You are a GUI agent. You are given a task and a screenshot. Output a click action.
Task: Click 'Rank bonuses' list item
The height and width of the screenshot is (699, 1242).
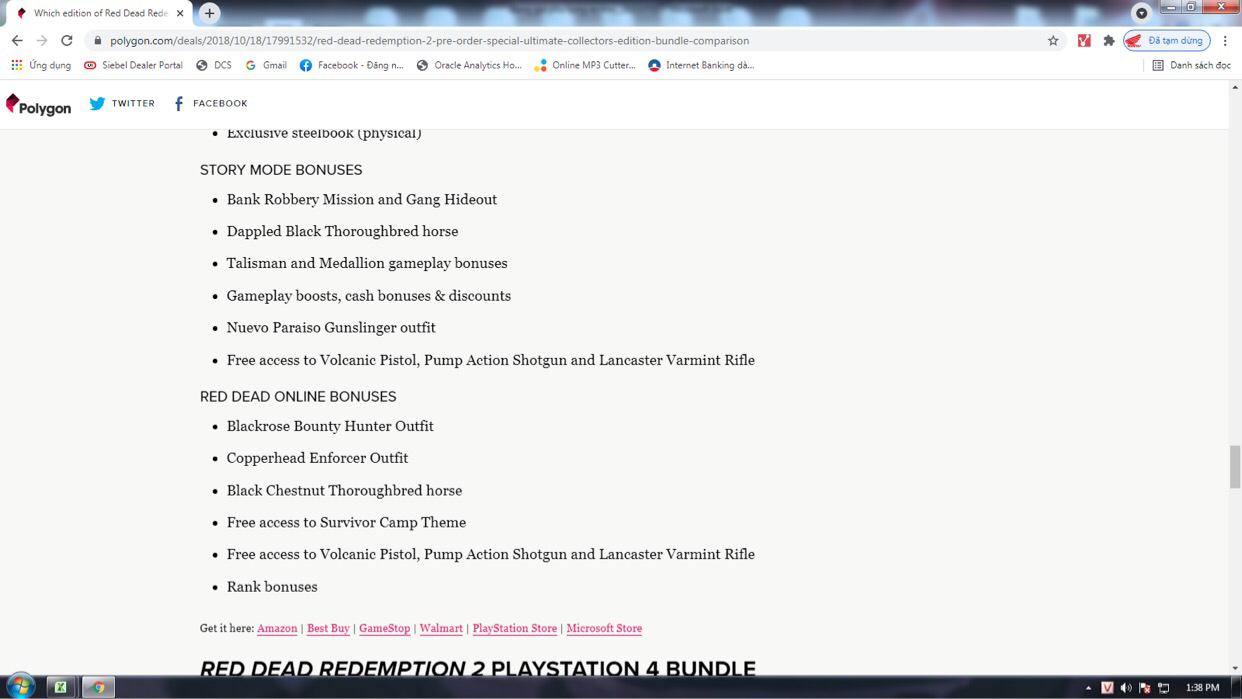click(x=272, y=587)
